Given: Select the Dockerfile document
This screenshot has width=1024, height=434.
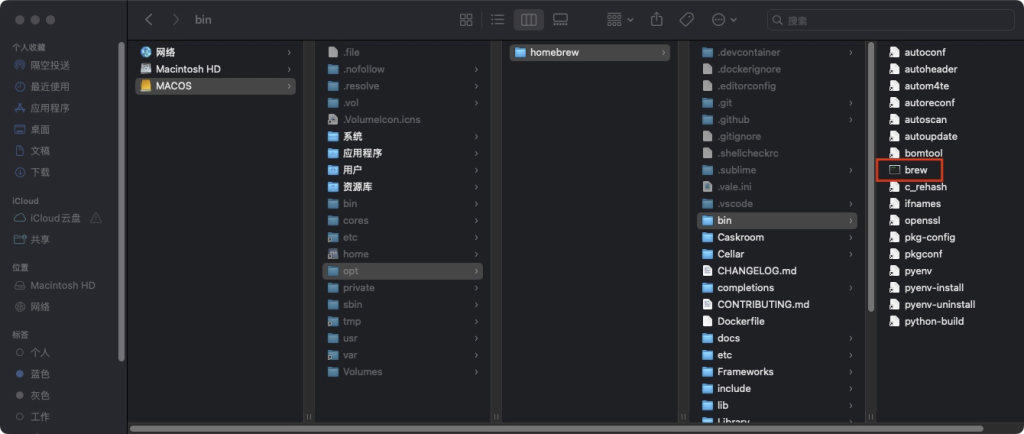Looking at the screenshot, I should point(740,321).
